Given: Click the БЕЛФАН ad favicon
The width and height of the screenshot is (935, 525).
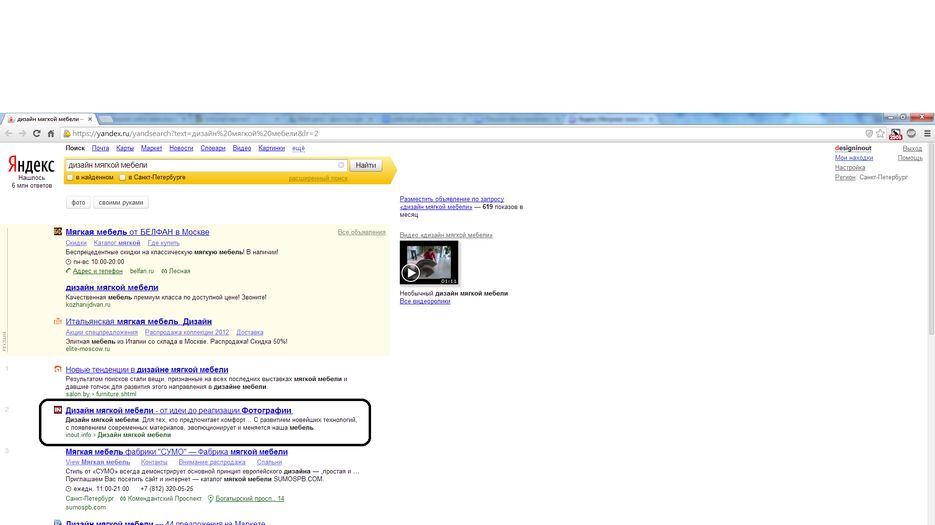Looking at the screenshot, I should tap(58, 231).
